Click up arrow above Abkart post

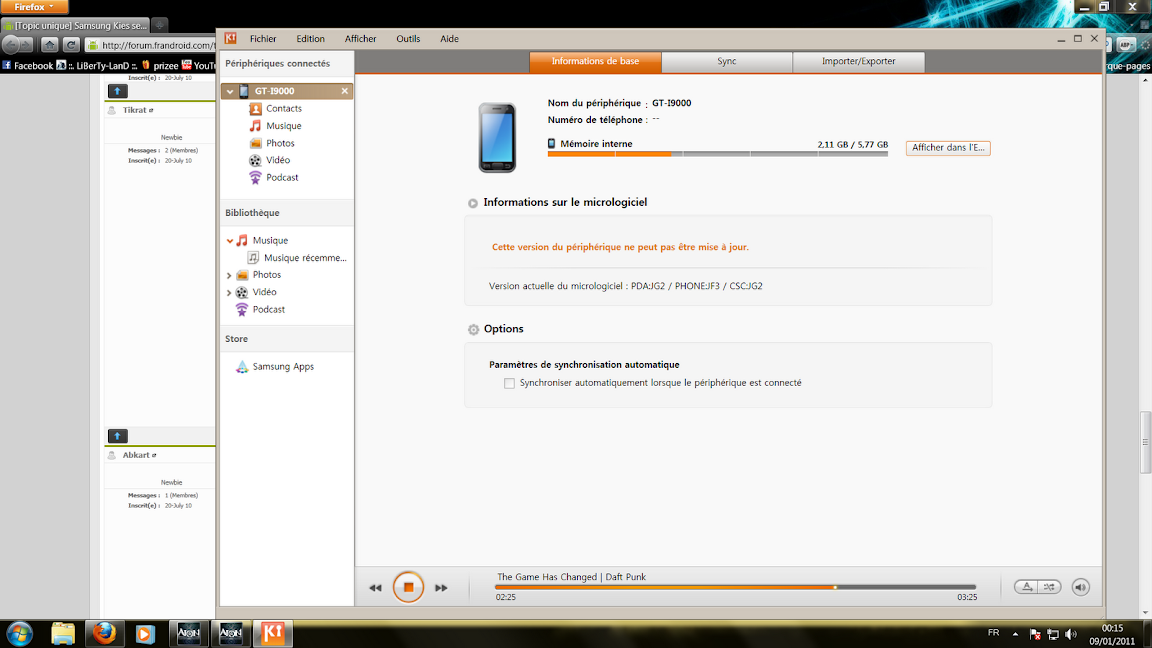pos(118,436)
